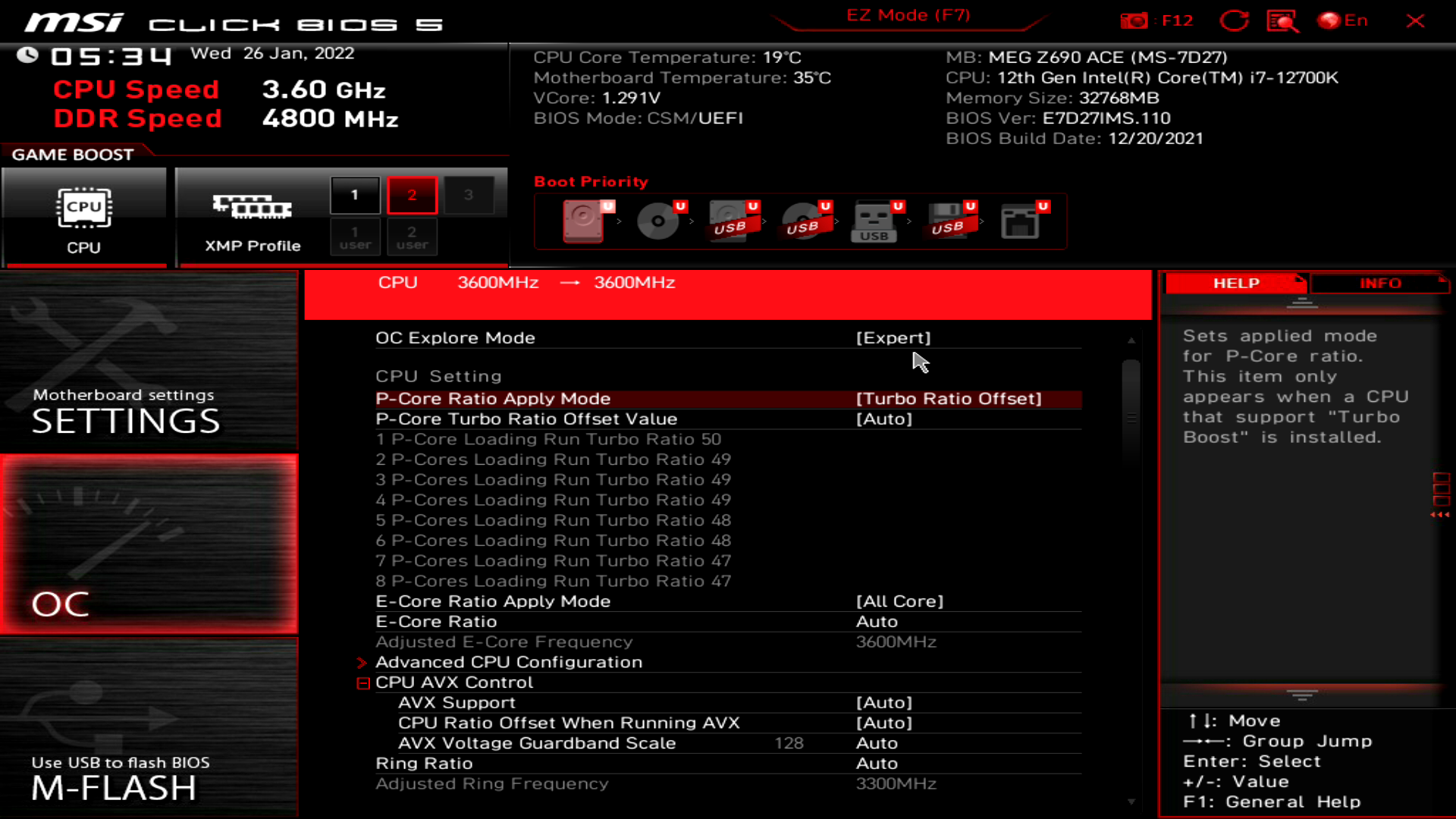
Task: Select the hard drive in Boot Priority
Action: tap(584, 221)
